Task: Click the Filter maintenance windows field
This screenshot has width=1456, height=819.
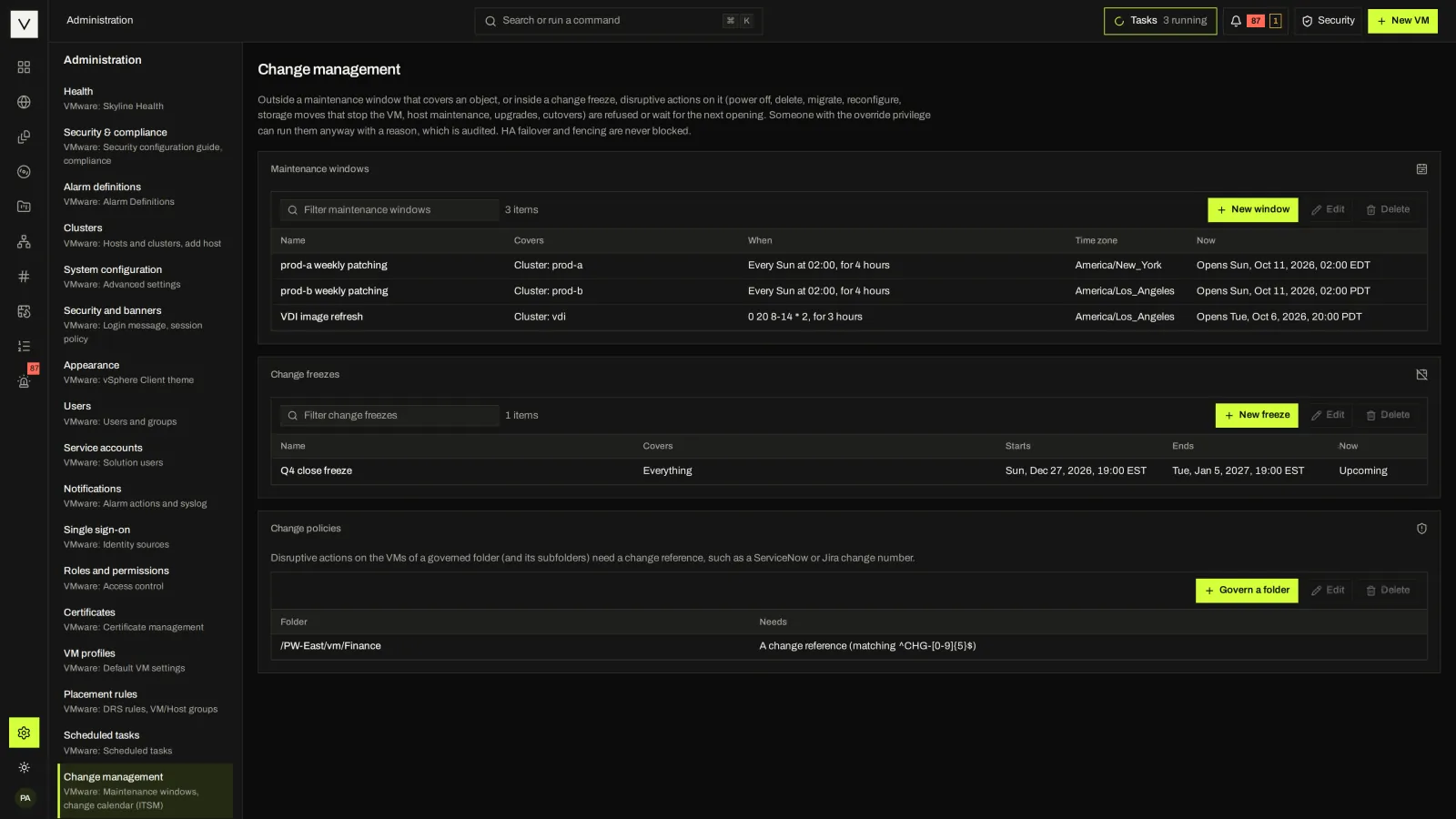Action: click(389, 210)
